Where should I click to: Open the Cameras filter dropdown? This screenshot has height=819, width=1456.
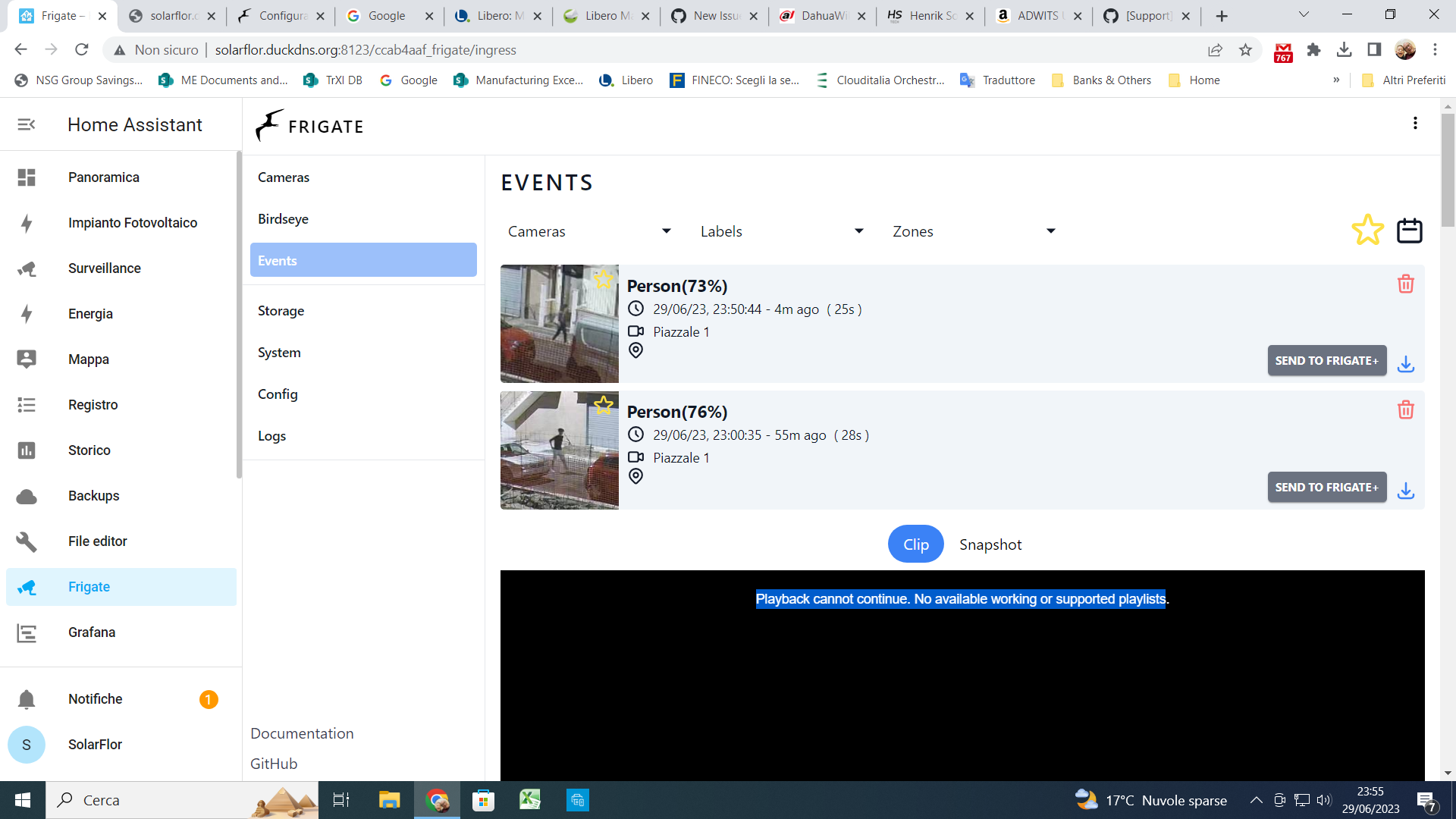tap(588, 231)
